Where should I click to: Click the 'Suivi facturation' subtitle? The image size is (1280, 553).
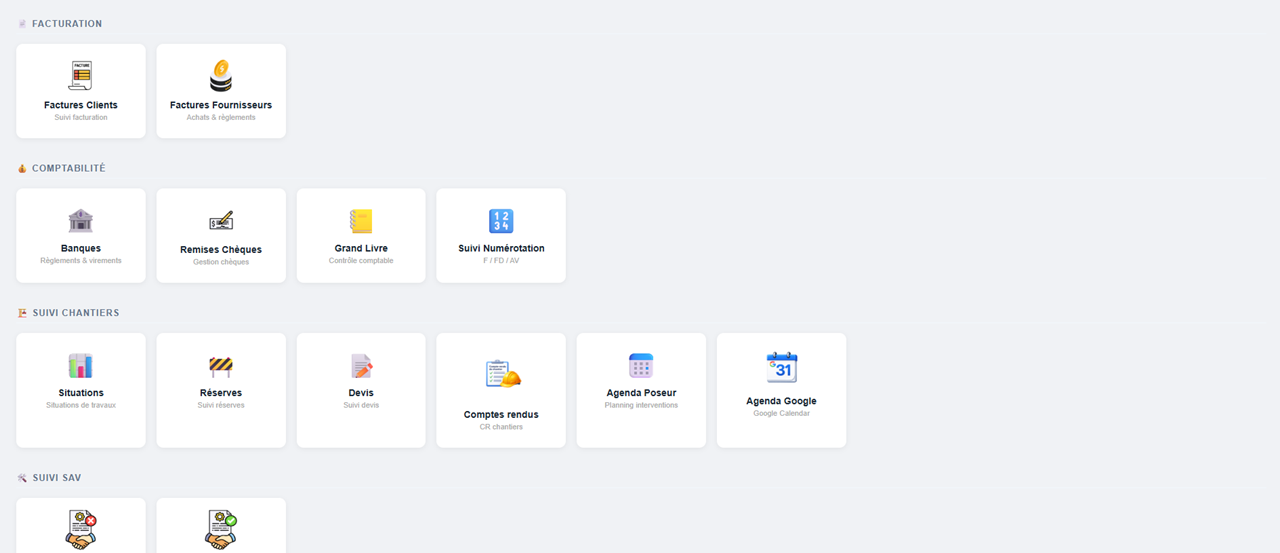point(81,117)
